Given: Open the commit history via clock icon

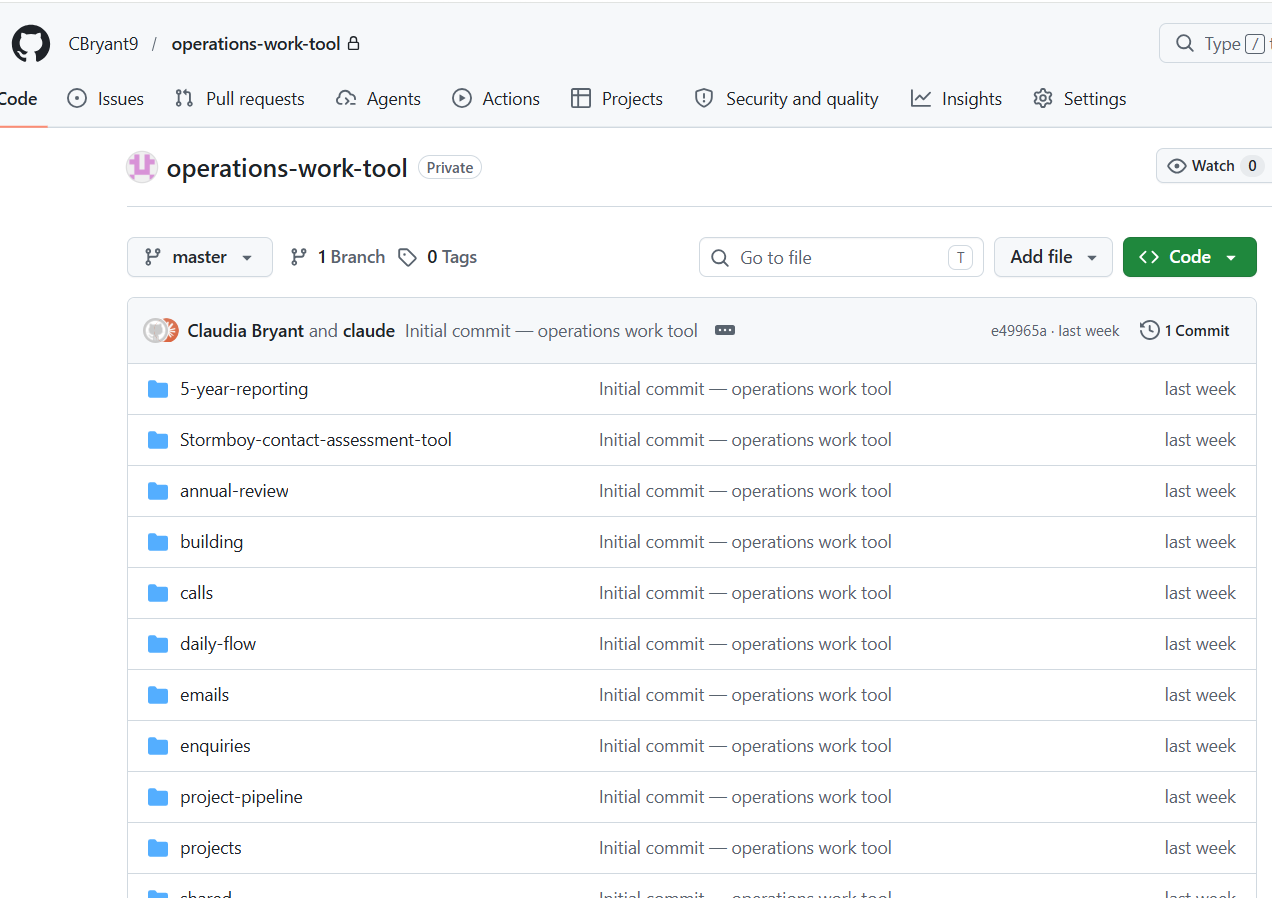Looking at the screenshot, I should (1148, 330).
